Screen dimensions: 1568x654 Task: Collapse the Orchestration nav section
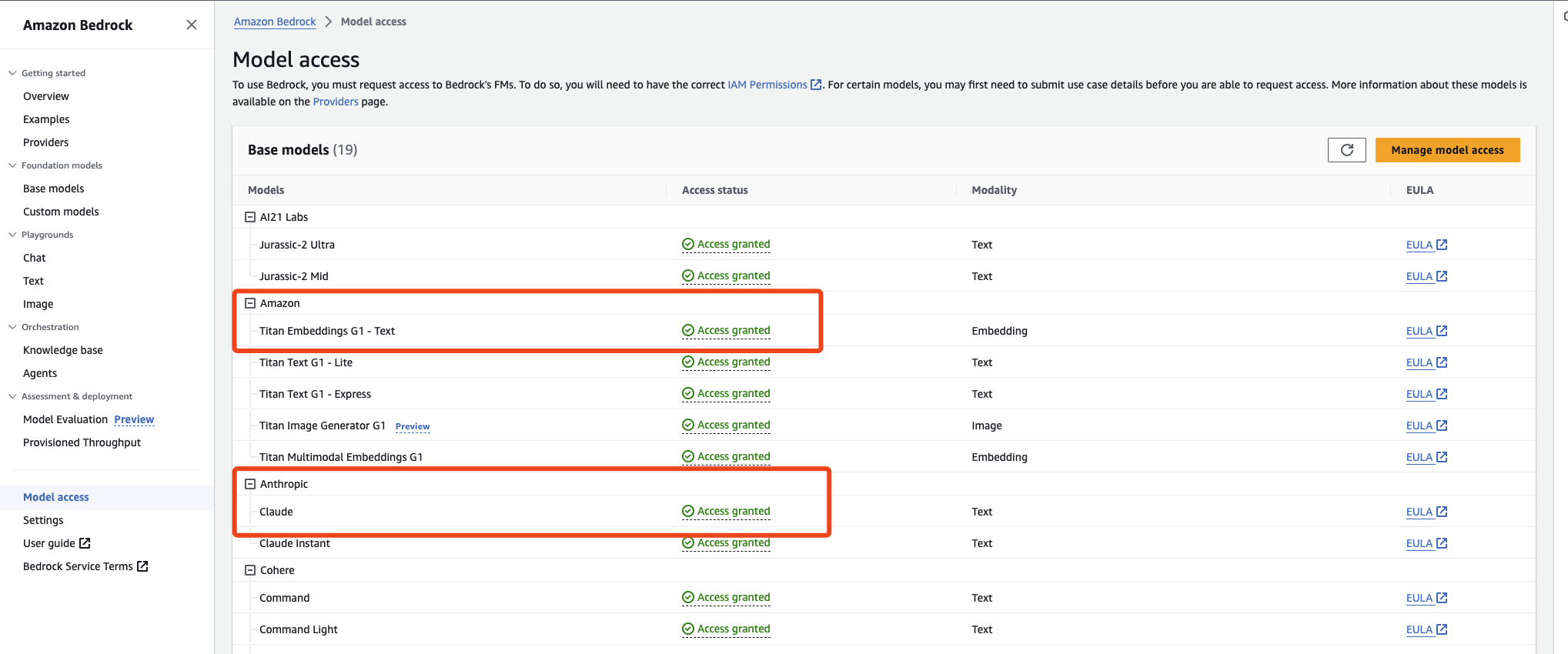(12, 327)
